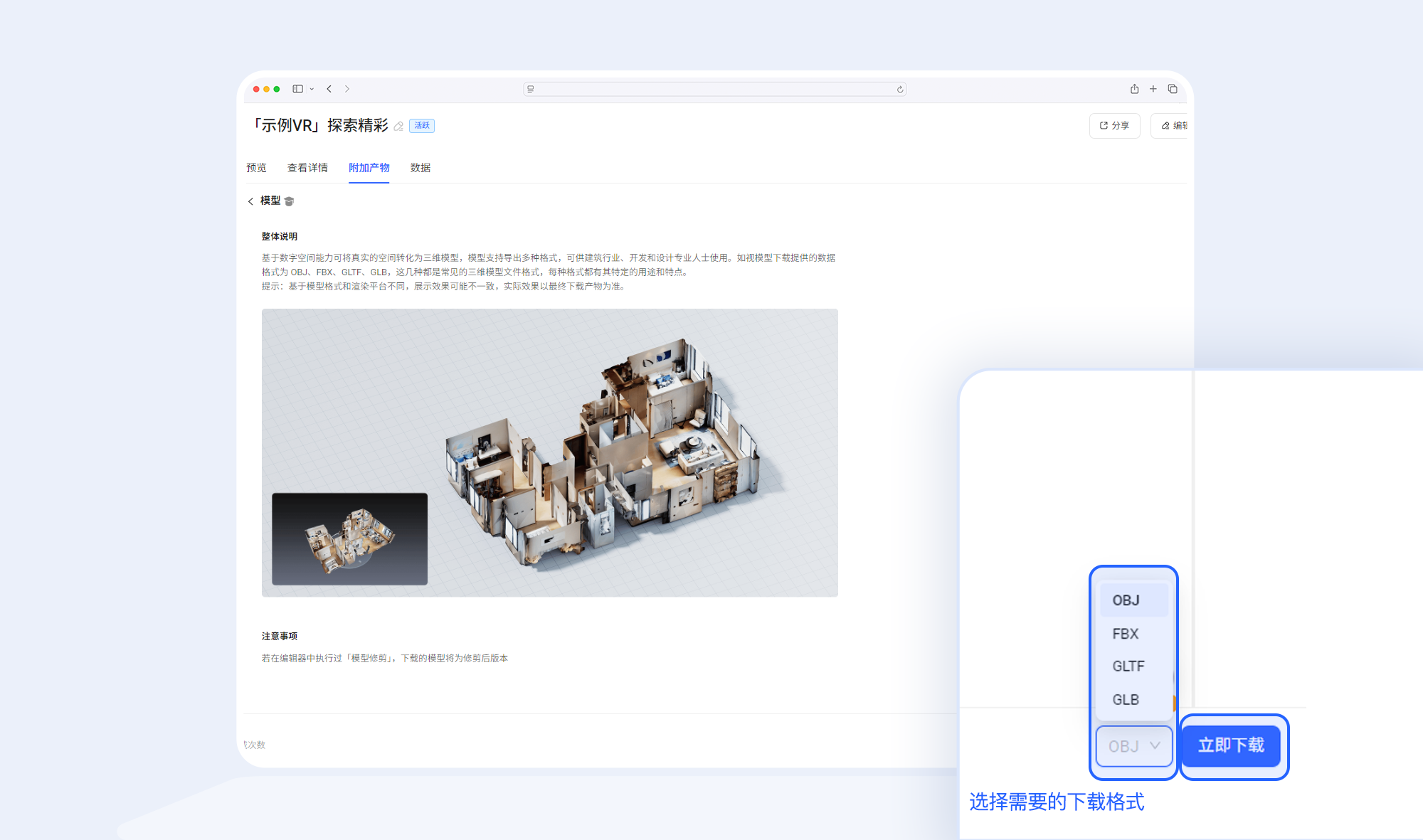The height and width of the screenshot is (840, 1423).
Task: Click the macOS yellow minimize button
Action: [266, 89]
